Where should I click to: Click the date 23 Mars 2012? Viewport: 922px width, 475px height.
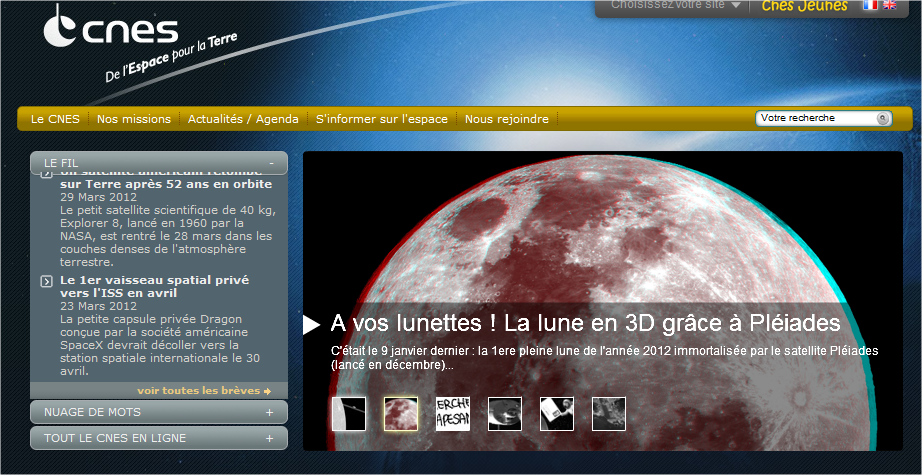(x=98, y=306)
